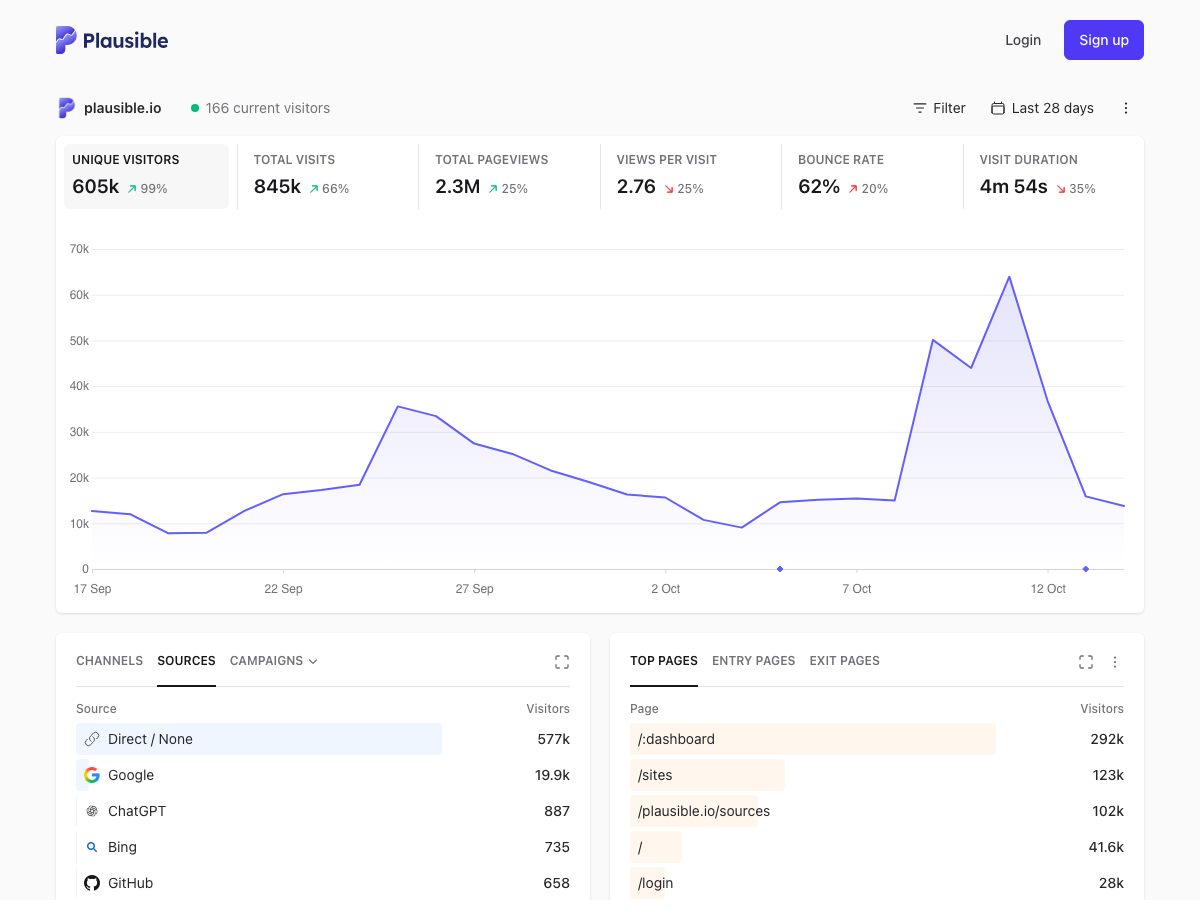The image size is (1200, 922).
Task: Expand Top Pages panel with fullscreen icon
Action: point(1086,662)
